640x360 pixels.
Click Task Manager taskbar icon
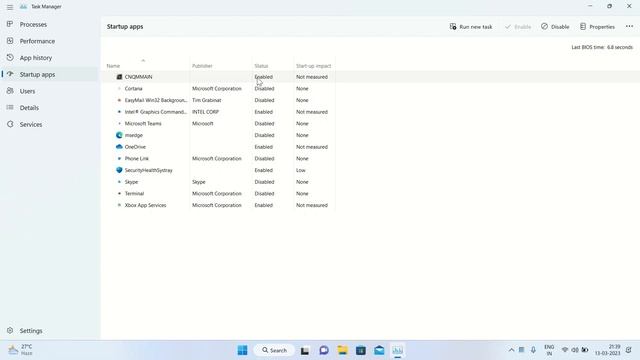pyautogui.click(x=398, y=350)
